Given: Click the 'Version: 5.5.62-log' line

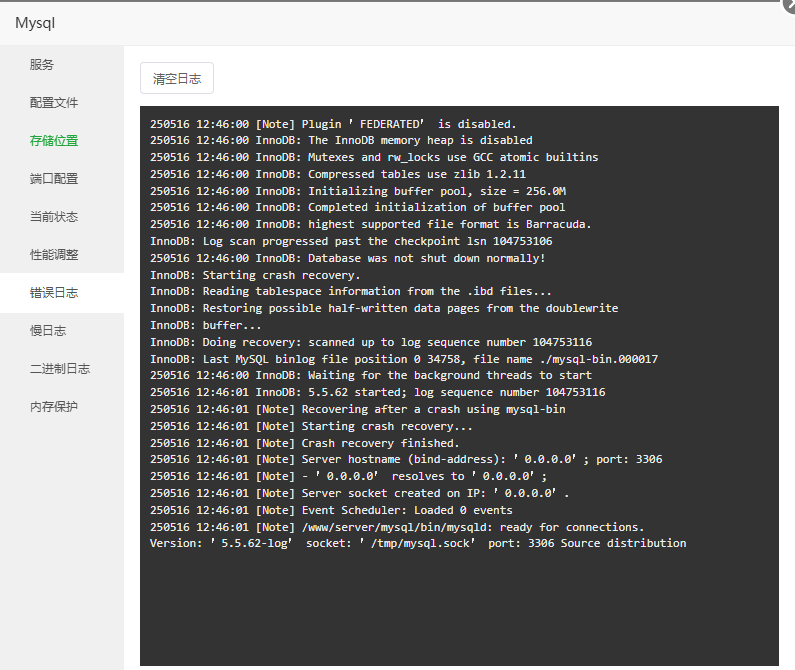Looking at the screenshot, I should [418, 543].
